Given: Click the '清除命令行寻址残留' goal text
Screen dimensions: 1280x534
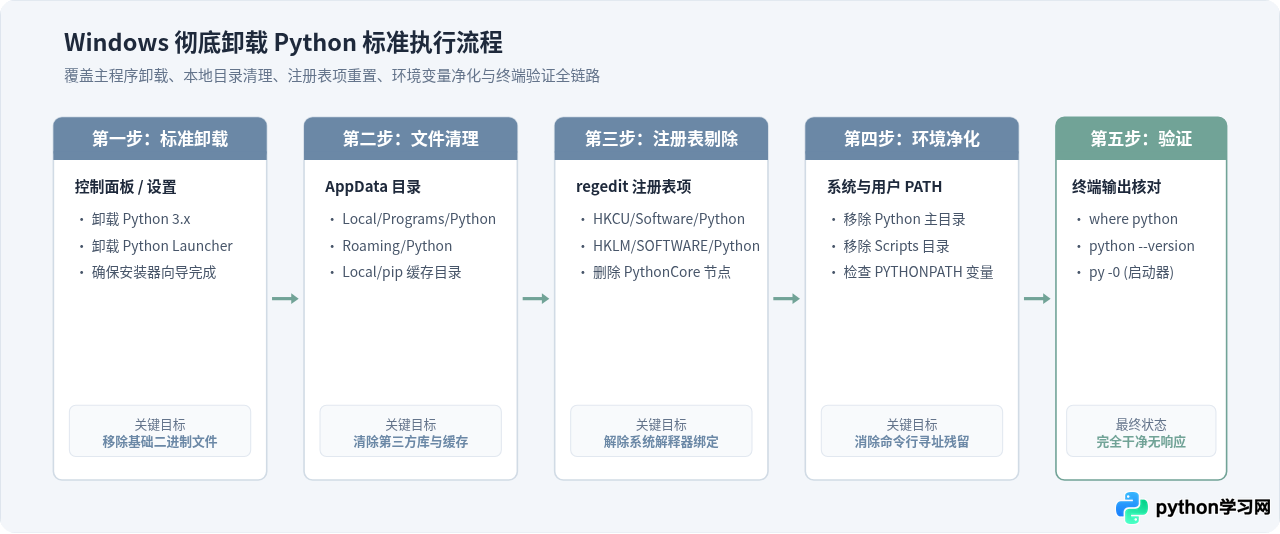Looking at the screenshot, I should click(x=912, y=441).
